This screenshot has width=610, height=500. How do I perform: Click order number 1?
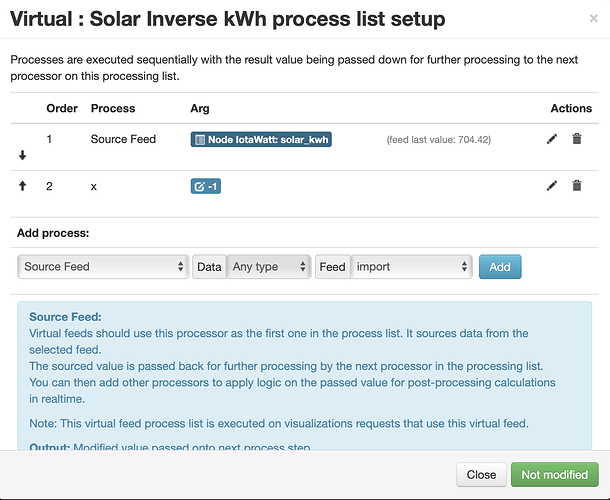coord(49,139)
